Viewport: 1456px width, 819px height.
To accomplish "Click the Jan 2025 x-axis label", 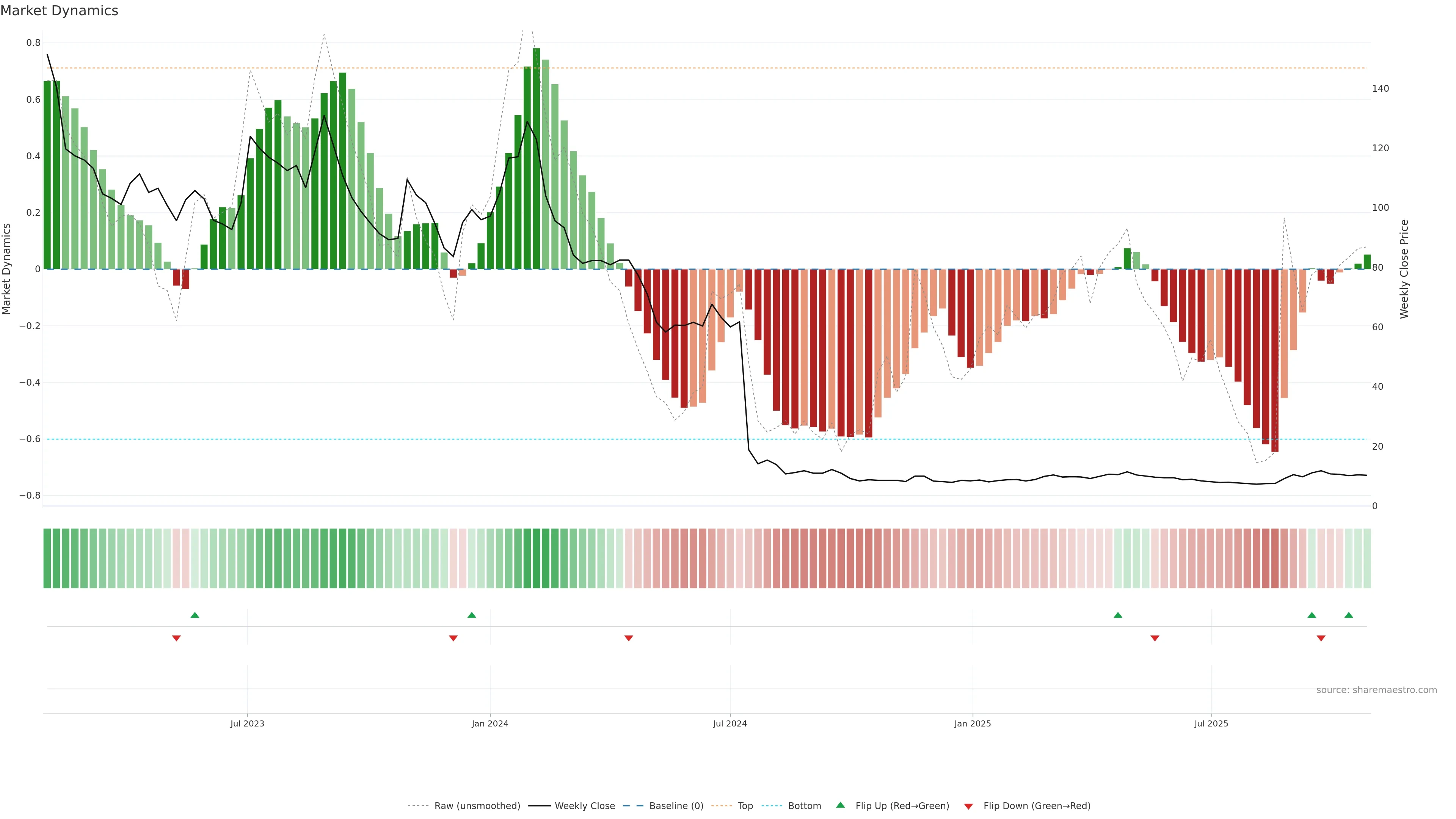I will coord(972,723).
